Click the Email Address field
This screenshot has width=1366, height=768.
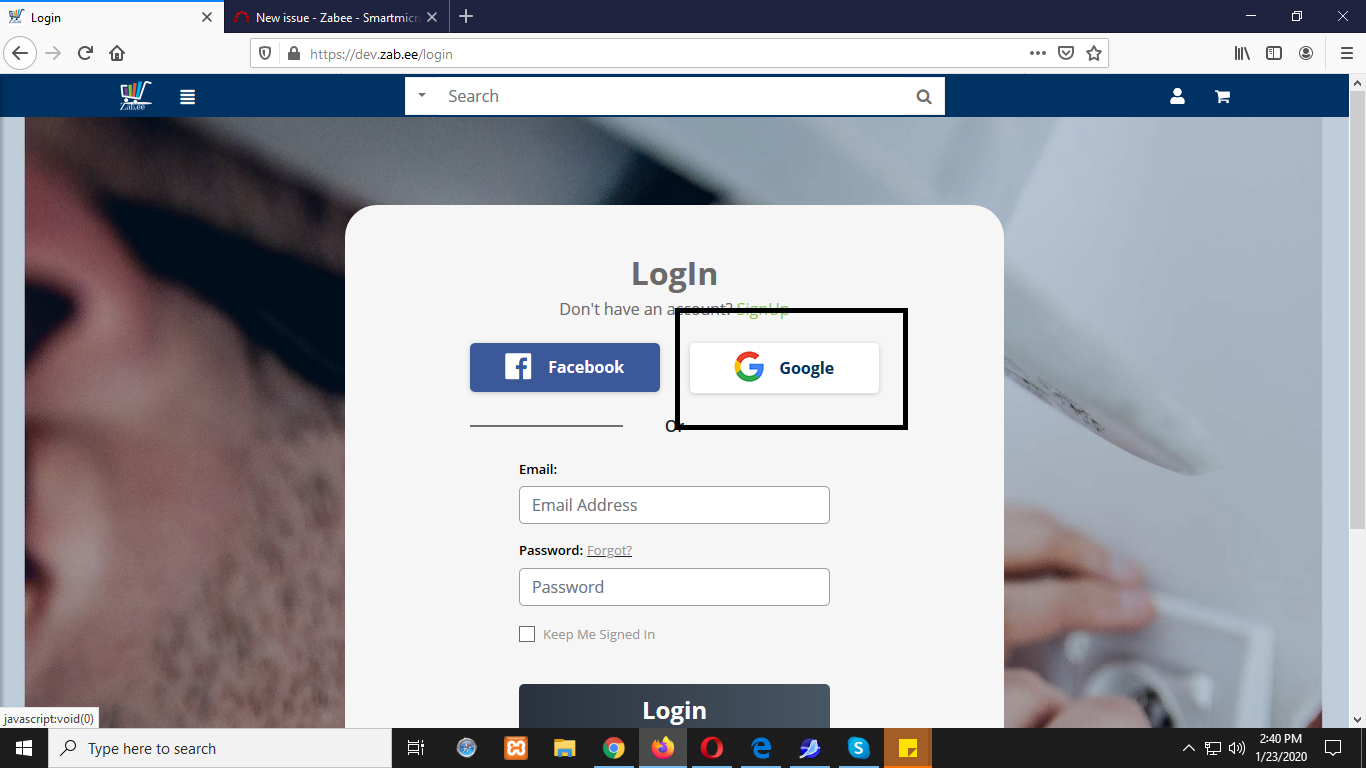click(674, 505)
